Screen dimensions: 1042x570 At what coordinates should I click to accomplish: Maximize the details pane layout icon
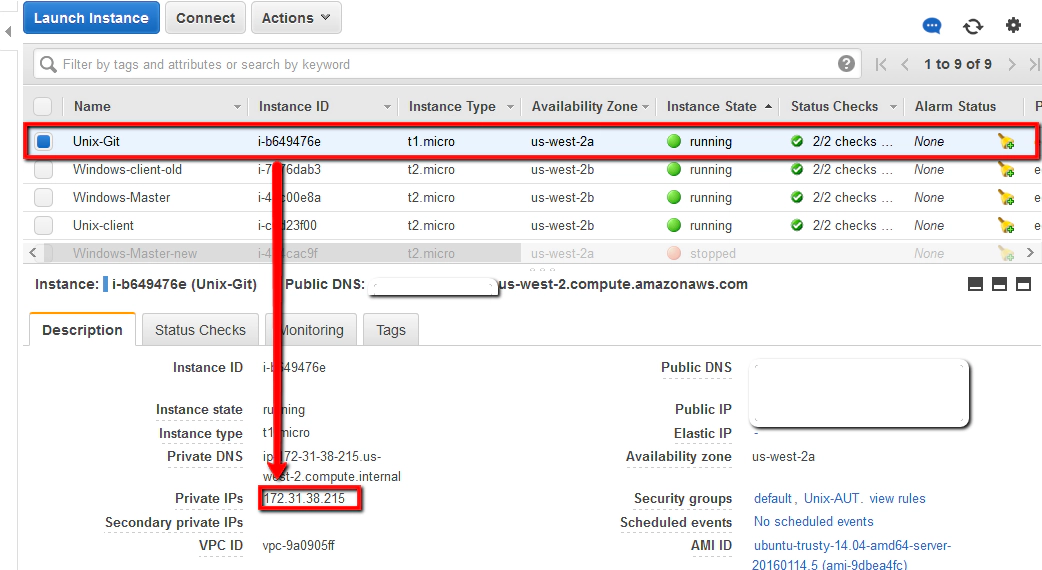1023,284
